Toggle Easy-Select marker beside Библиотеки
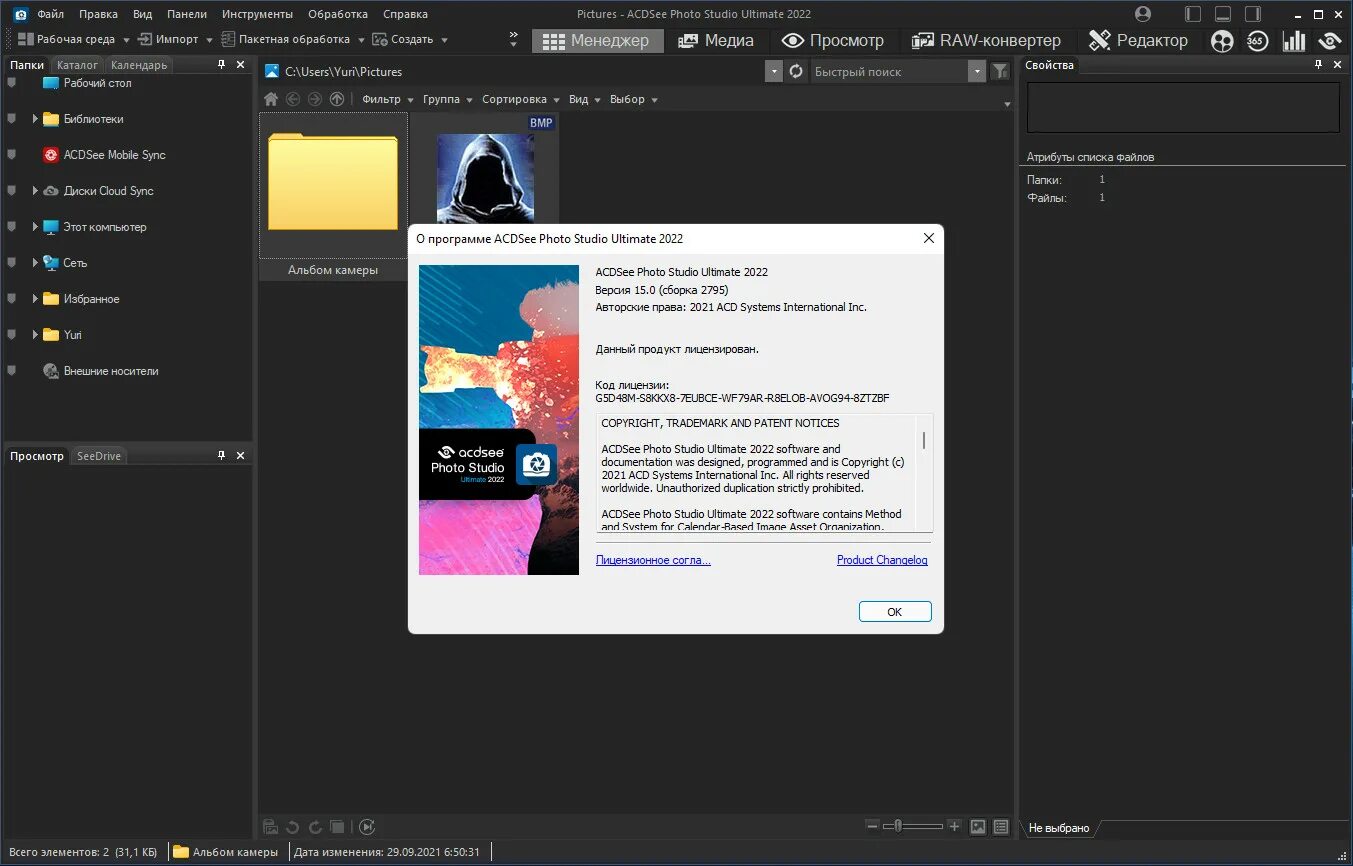Viewport: 1353px width, 866px height. [12, 119]
